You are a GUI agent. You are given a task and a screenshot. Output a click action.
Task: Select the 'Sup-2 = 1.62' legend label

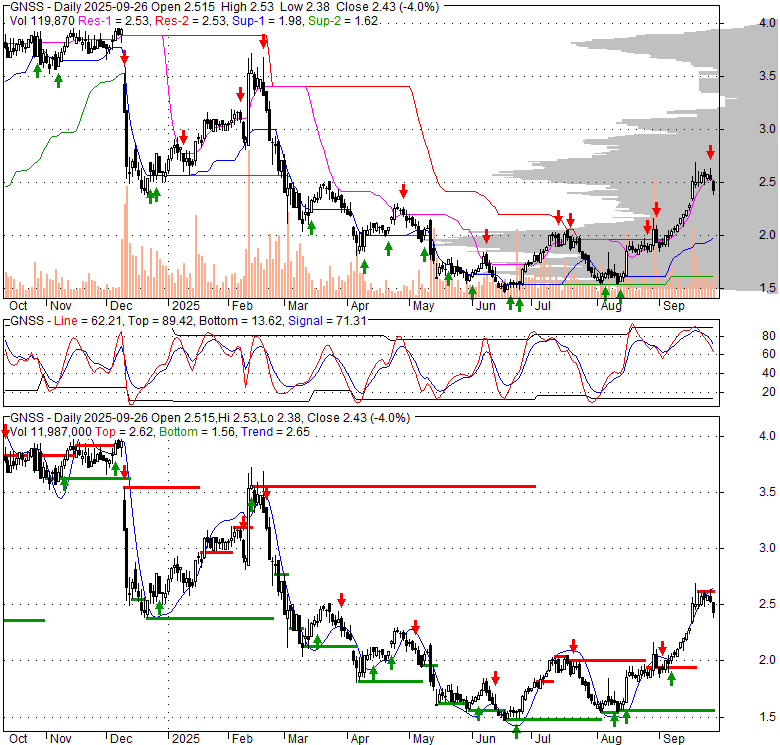343,21
